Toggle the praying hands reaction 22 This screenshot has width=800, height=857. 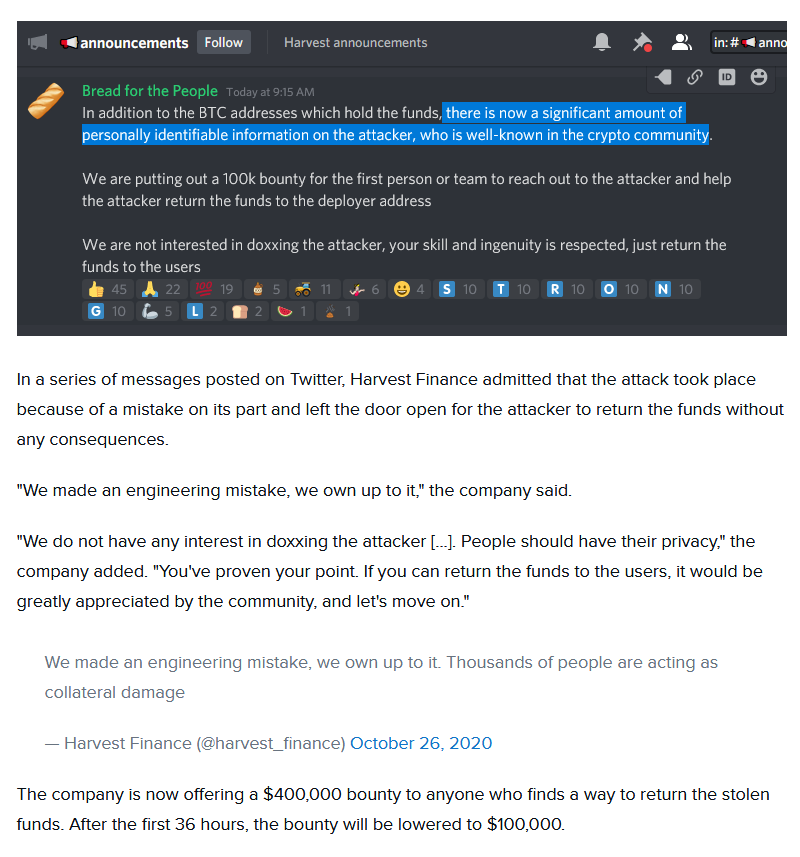coord(161,289)
